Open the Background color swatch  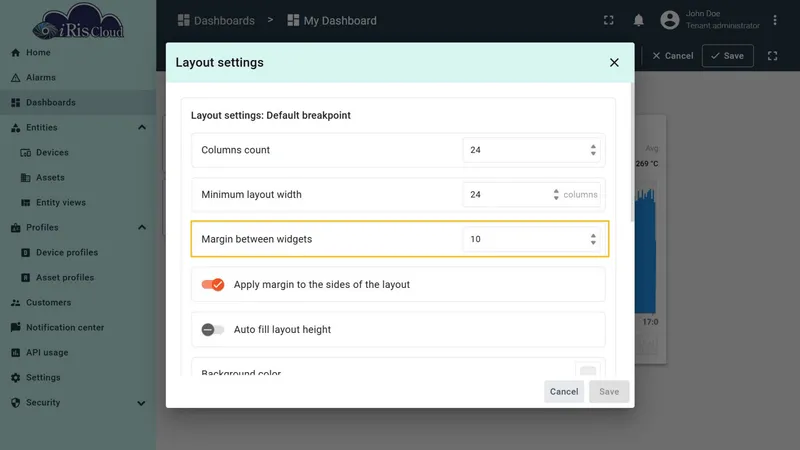[588, 371]
